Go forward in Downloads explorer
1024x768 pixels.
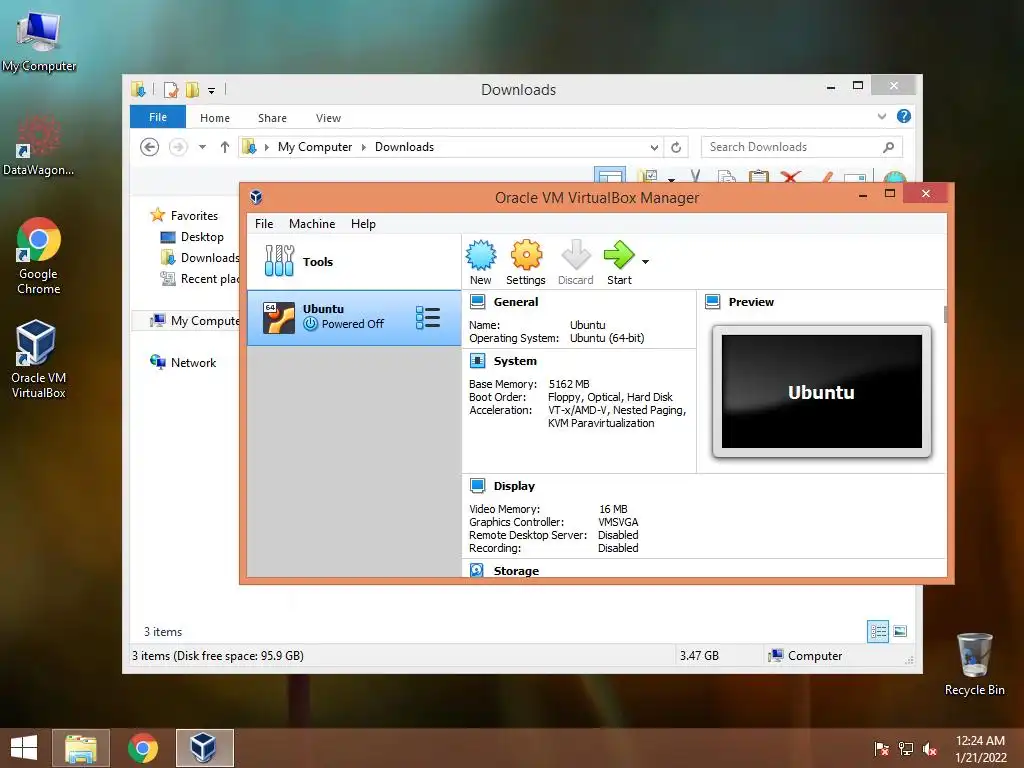[178, 147]
